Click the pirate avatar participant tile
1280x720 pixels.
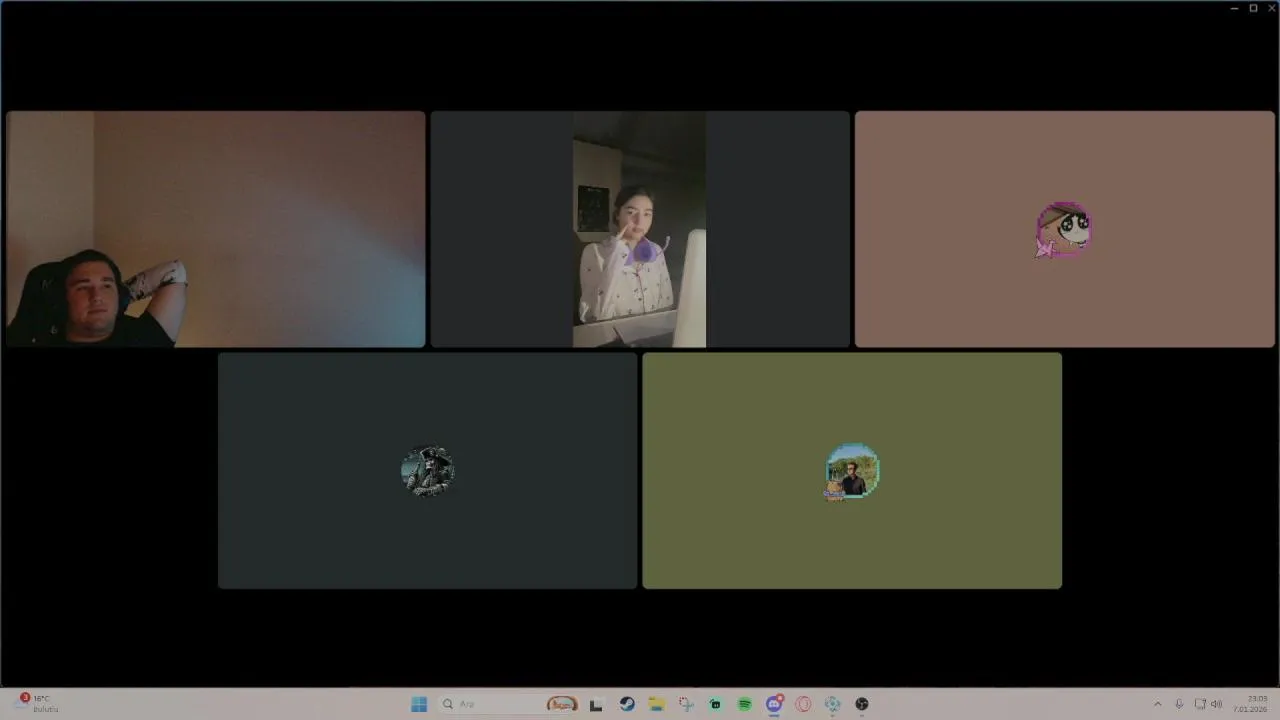[428, 471]
